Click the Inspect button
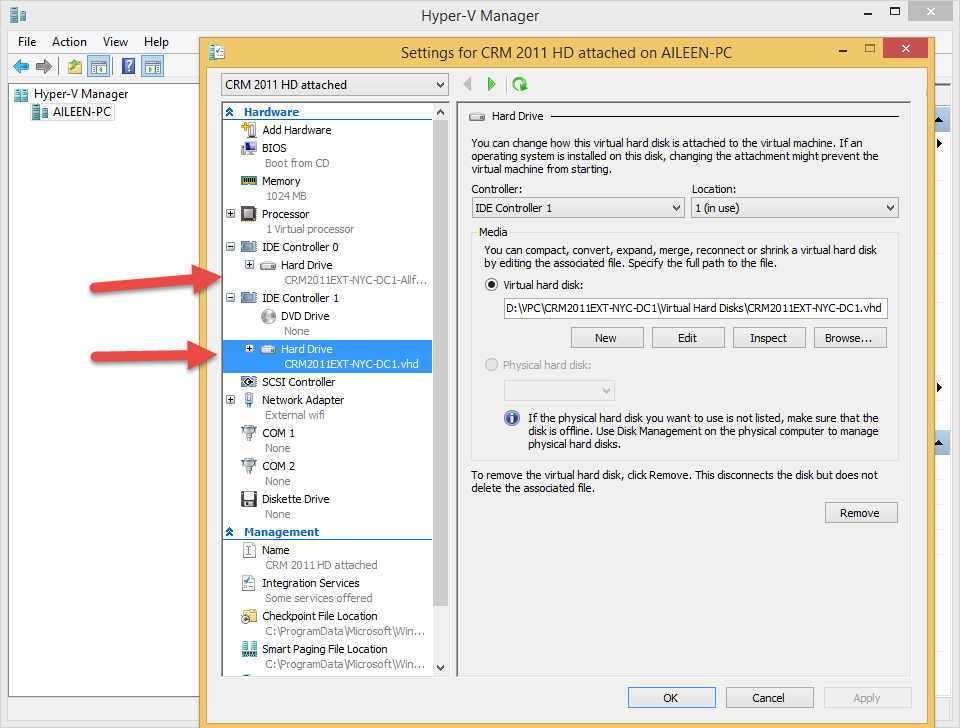Viewport: 960px width, 728px height. coord(768,338)
